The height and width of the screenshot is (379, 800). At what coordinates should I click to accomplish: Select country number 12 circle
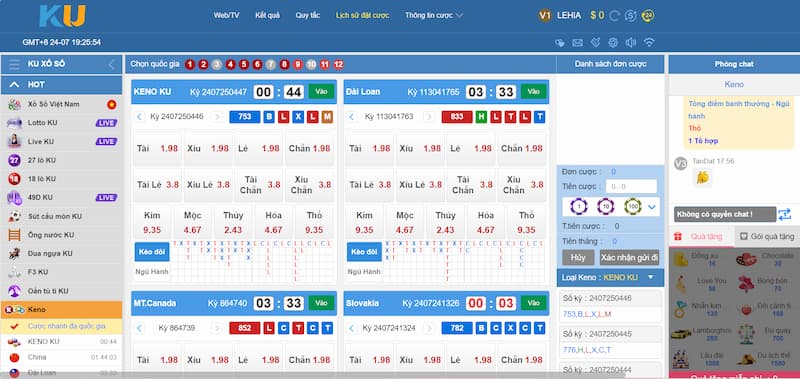(x=338, y=64)
